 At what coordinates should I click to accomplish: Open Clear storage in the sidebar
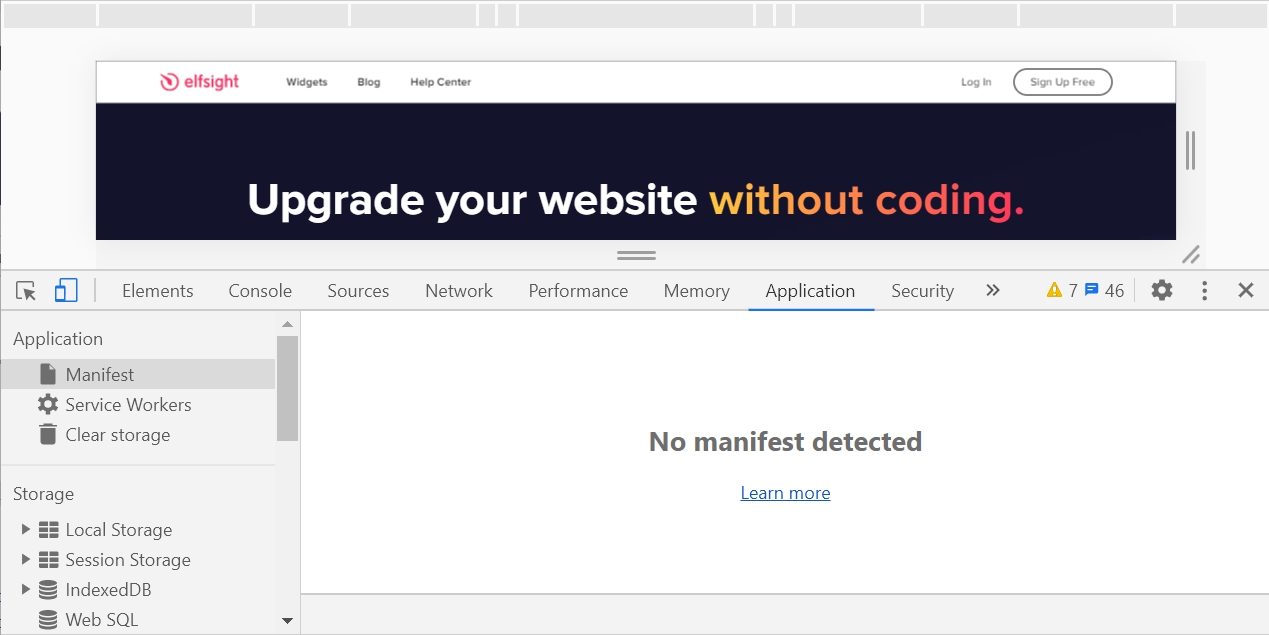(x=117, y=435)
